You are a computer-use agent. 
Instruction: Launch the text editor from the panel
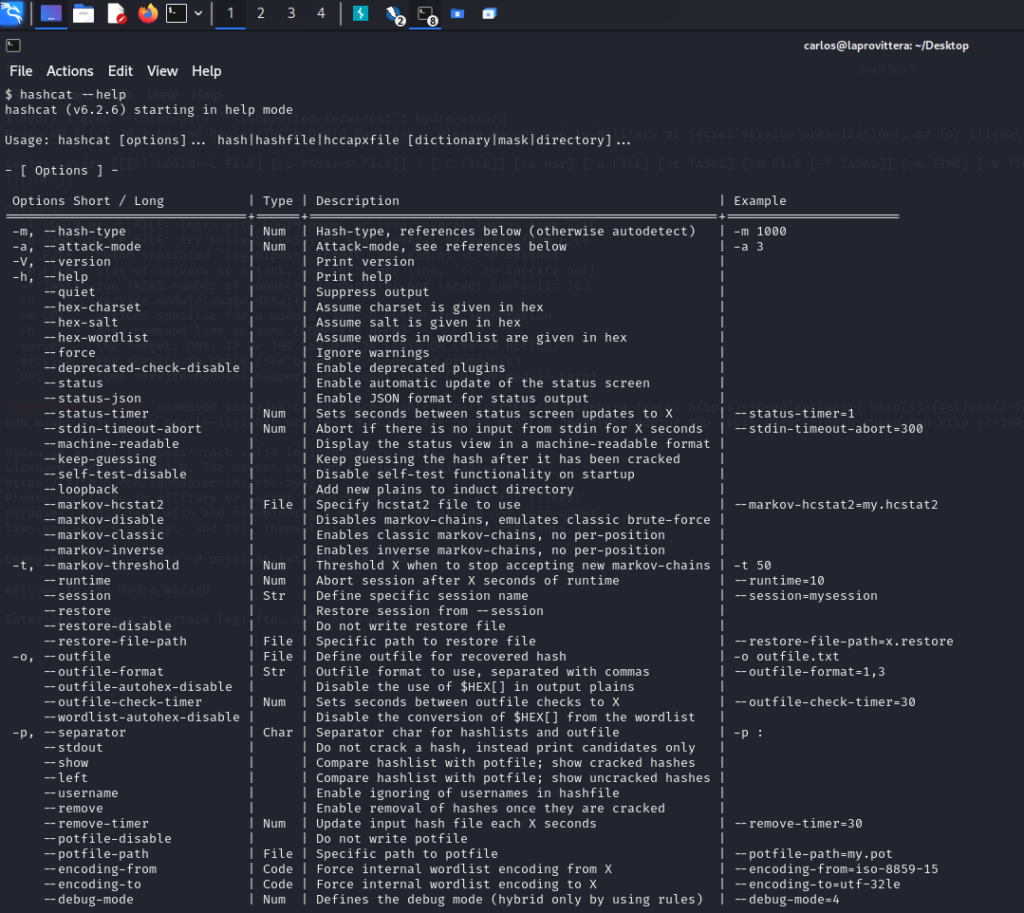116,14
